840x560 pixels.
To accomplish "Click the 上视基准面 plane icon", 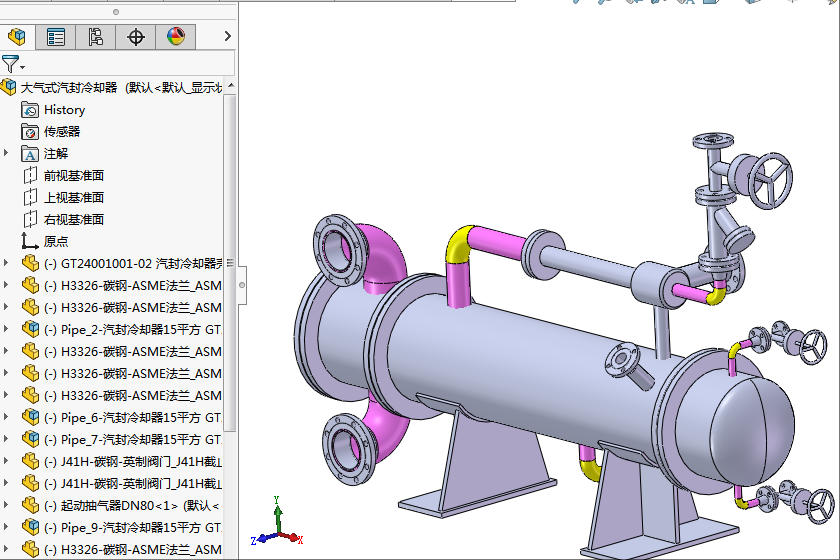I will tap(30, 197).
